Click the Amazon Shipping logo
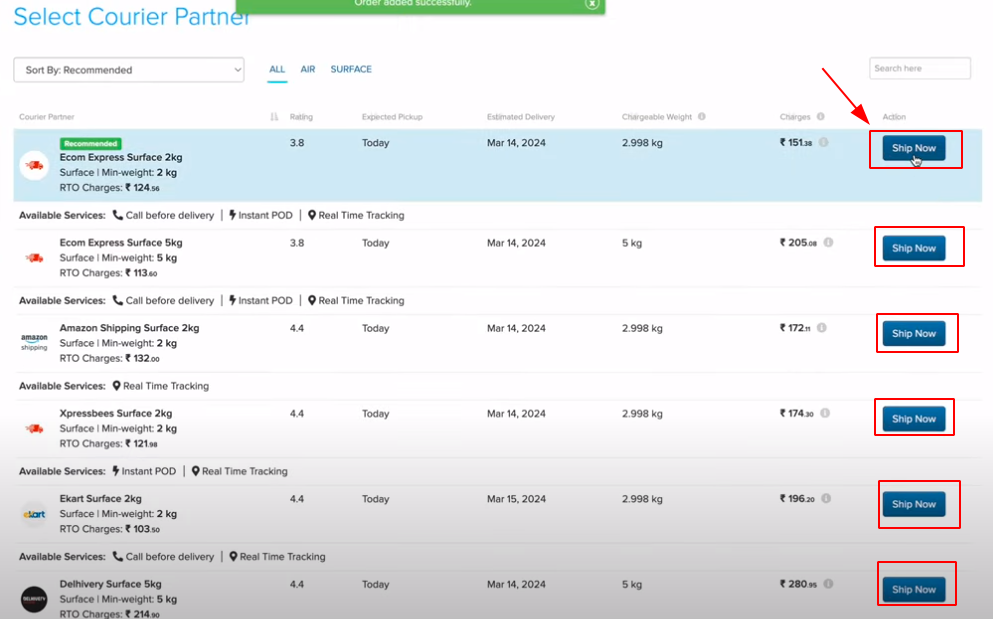The image size is (993, 619). [34, 342]
